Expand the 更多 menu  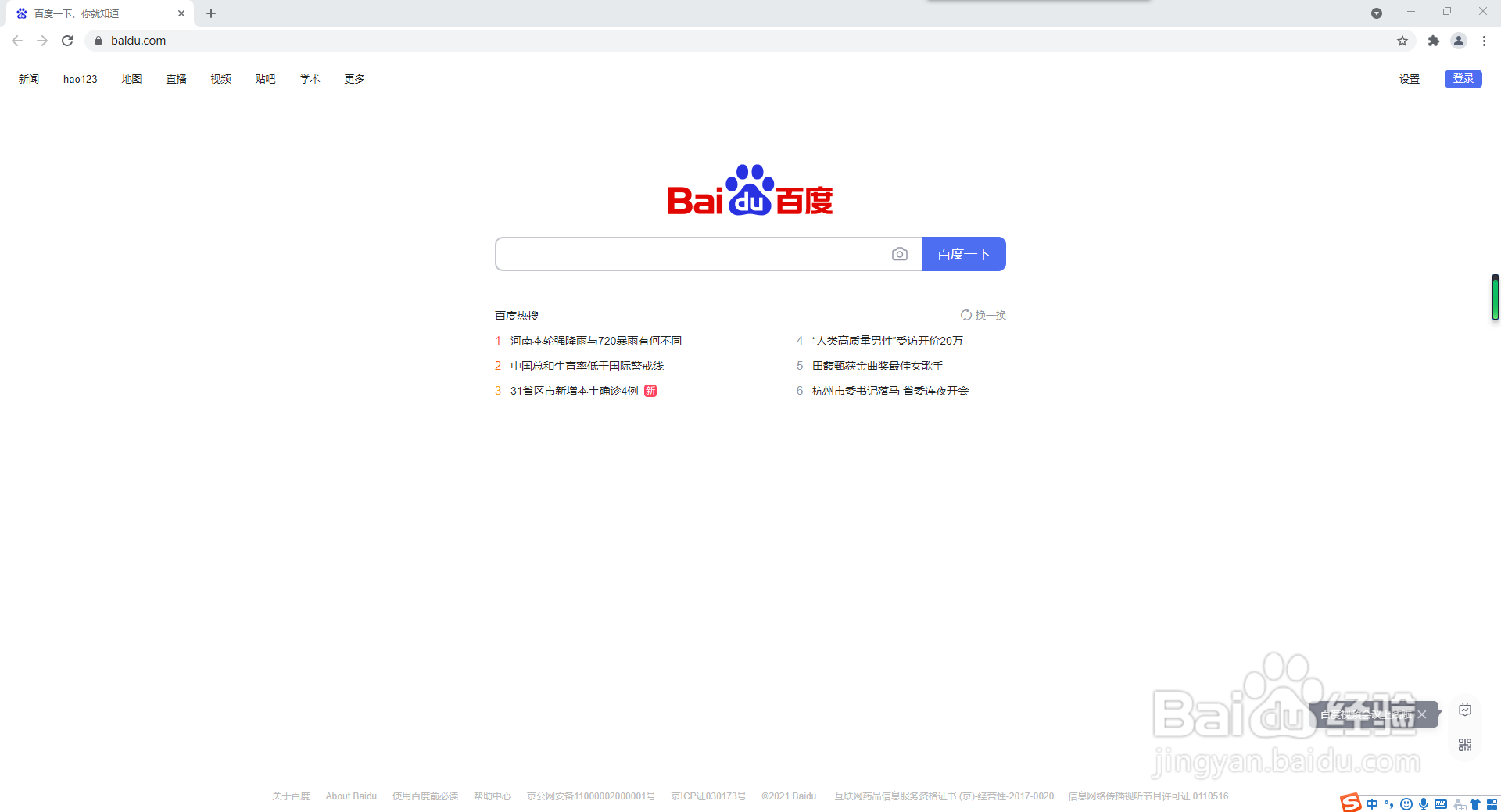(354, 79)
